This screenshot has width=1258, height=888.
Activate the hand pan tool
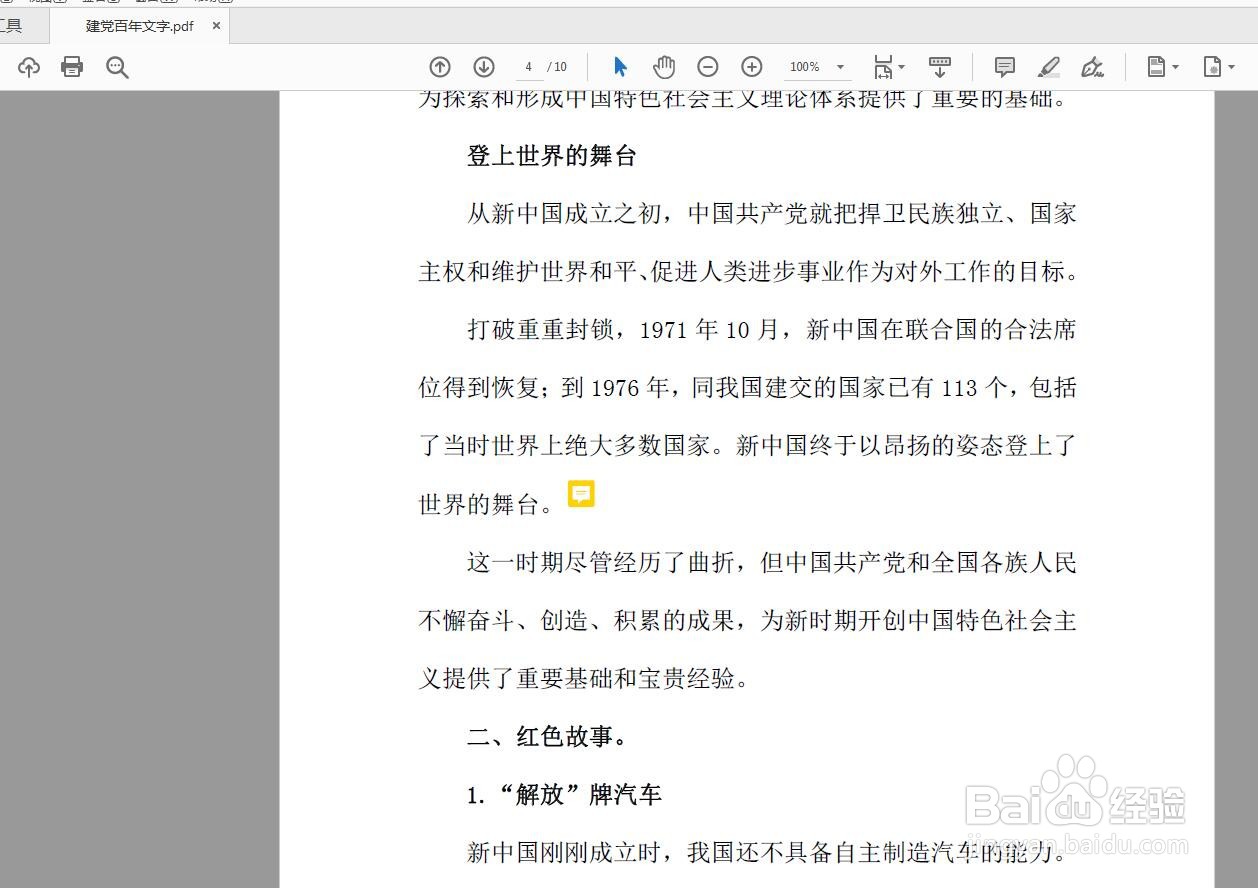click(664, 67)
